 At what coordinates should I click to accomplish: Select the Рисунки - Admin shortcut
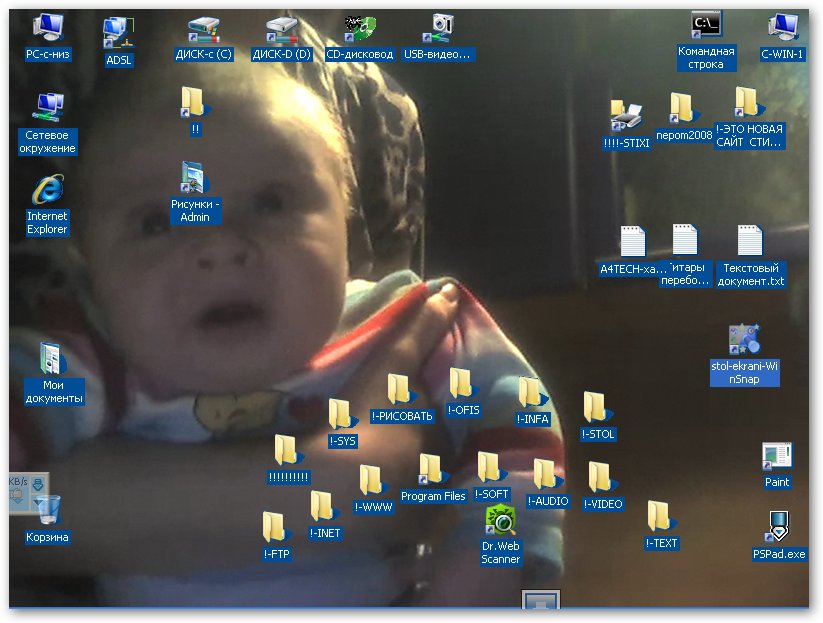(194, 179)
